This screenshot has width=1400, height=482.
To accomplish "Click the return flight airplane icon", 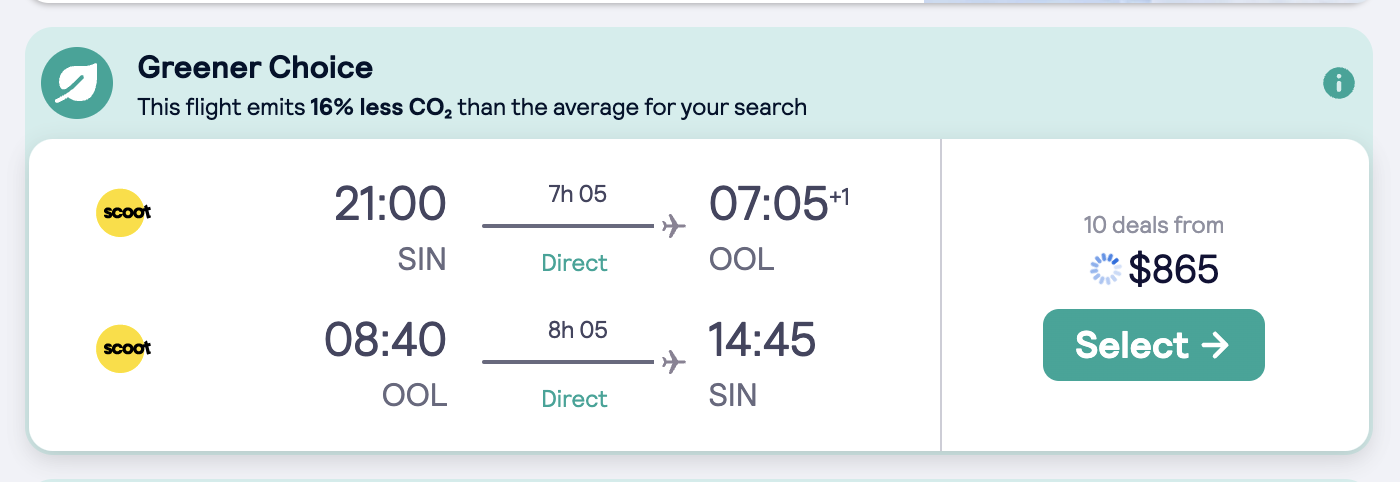I will coord(674,362).
